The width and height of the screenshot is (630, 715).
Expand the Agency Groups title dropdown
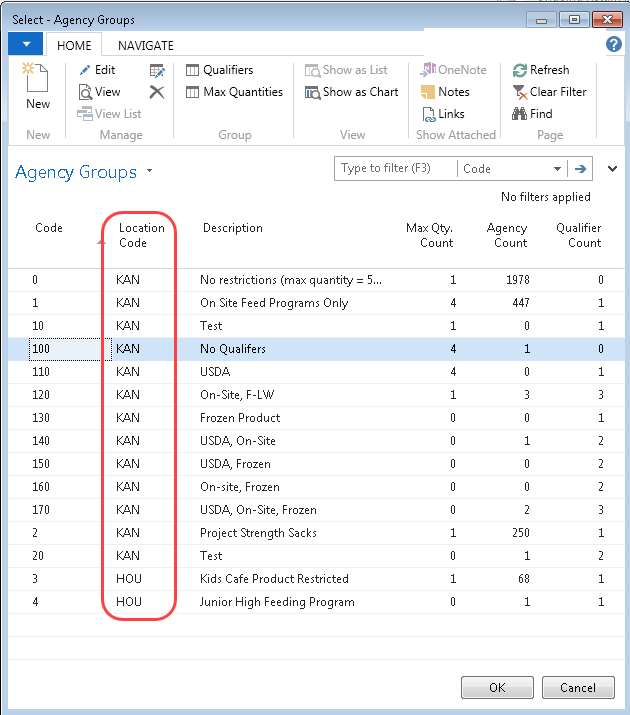[x=150, y=171]
